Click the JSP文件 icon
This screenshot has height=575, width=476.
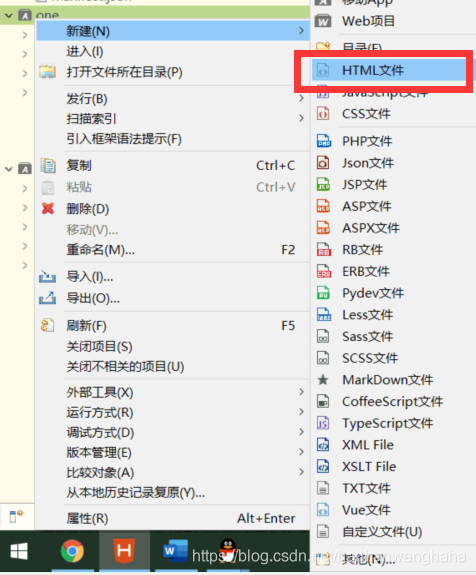(x=323, y=184)
